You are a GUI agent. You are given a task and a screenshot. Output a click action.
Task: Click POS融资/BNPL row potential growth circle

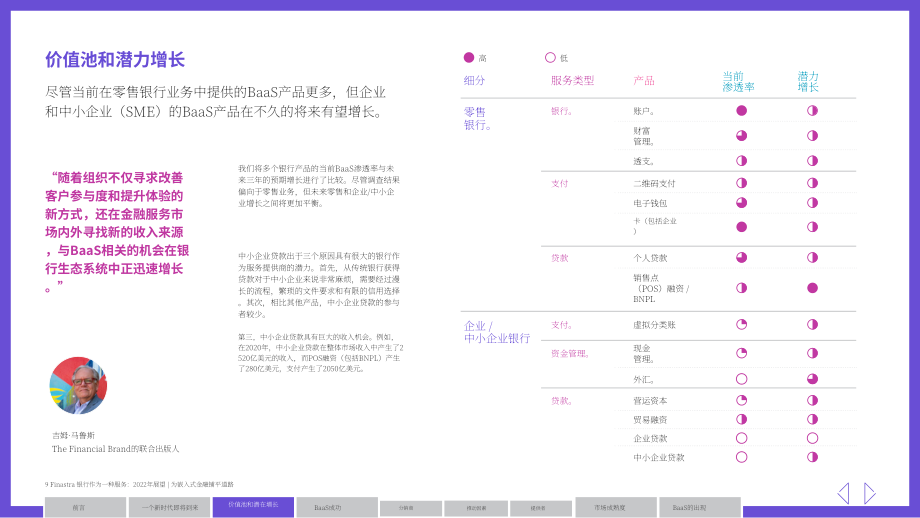(x=812, y=288)
